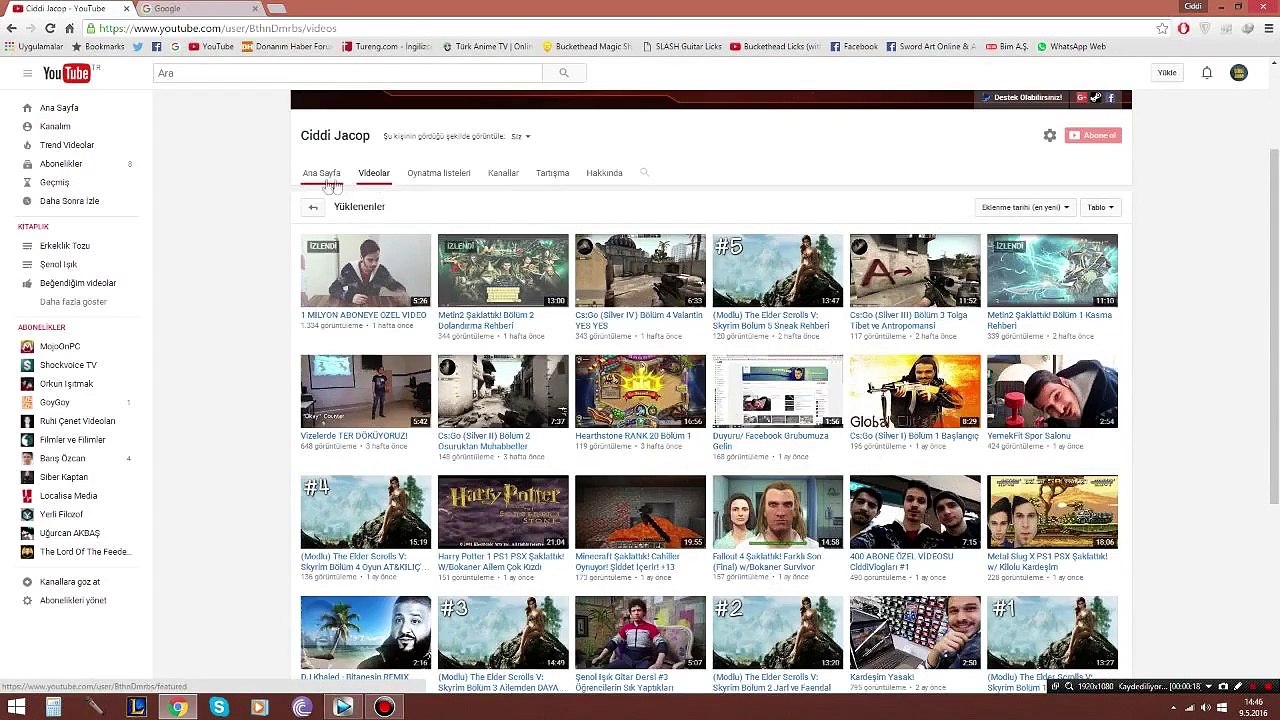This screenshot has width=1280, height=720.
Task: Click the Barış Özcan channel icon
Action: pyautogui.click(x=28, y=458)
